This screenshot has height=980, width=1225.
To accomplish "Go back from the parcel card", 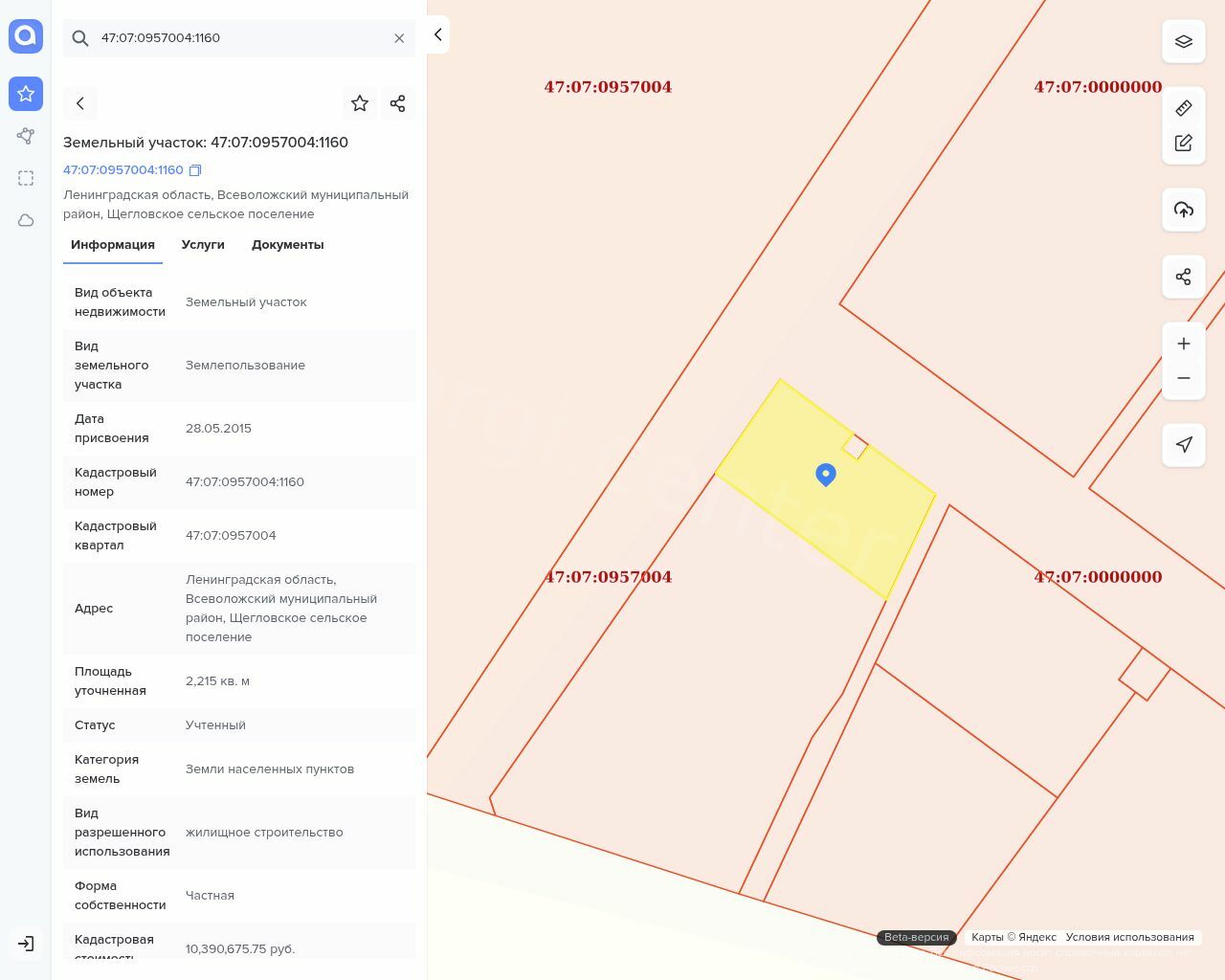I will (80, 103).
